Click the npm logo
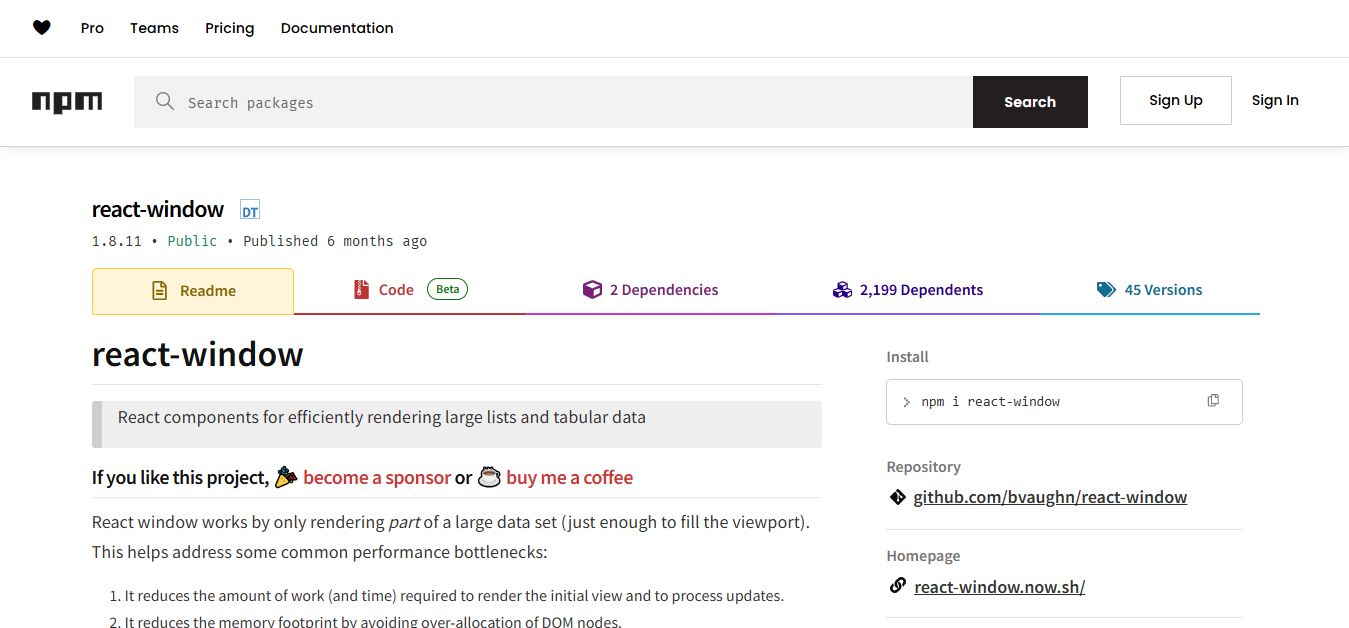 [x=67, y=101]
